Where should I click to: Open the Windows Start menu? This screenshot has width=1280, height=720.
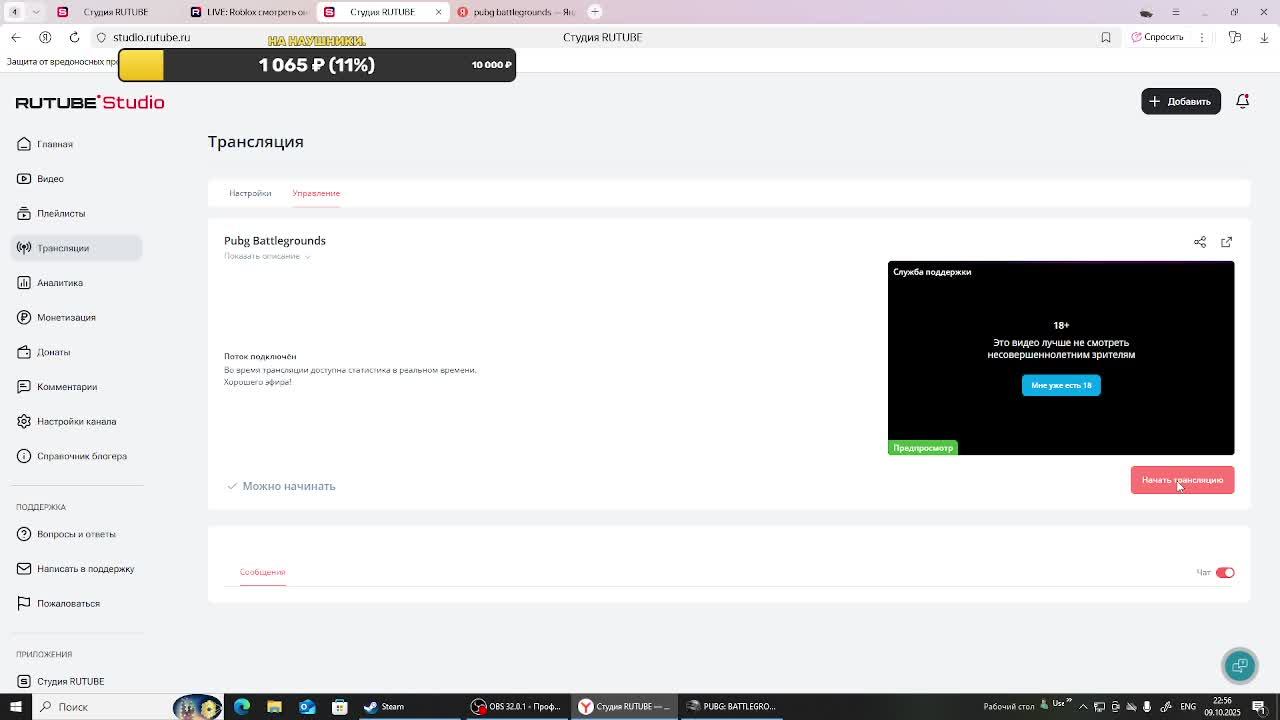pyautogui.click(x=16, y=707)
